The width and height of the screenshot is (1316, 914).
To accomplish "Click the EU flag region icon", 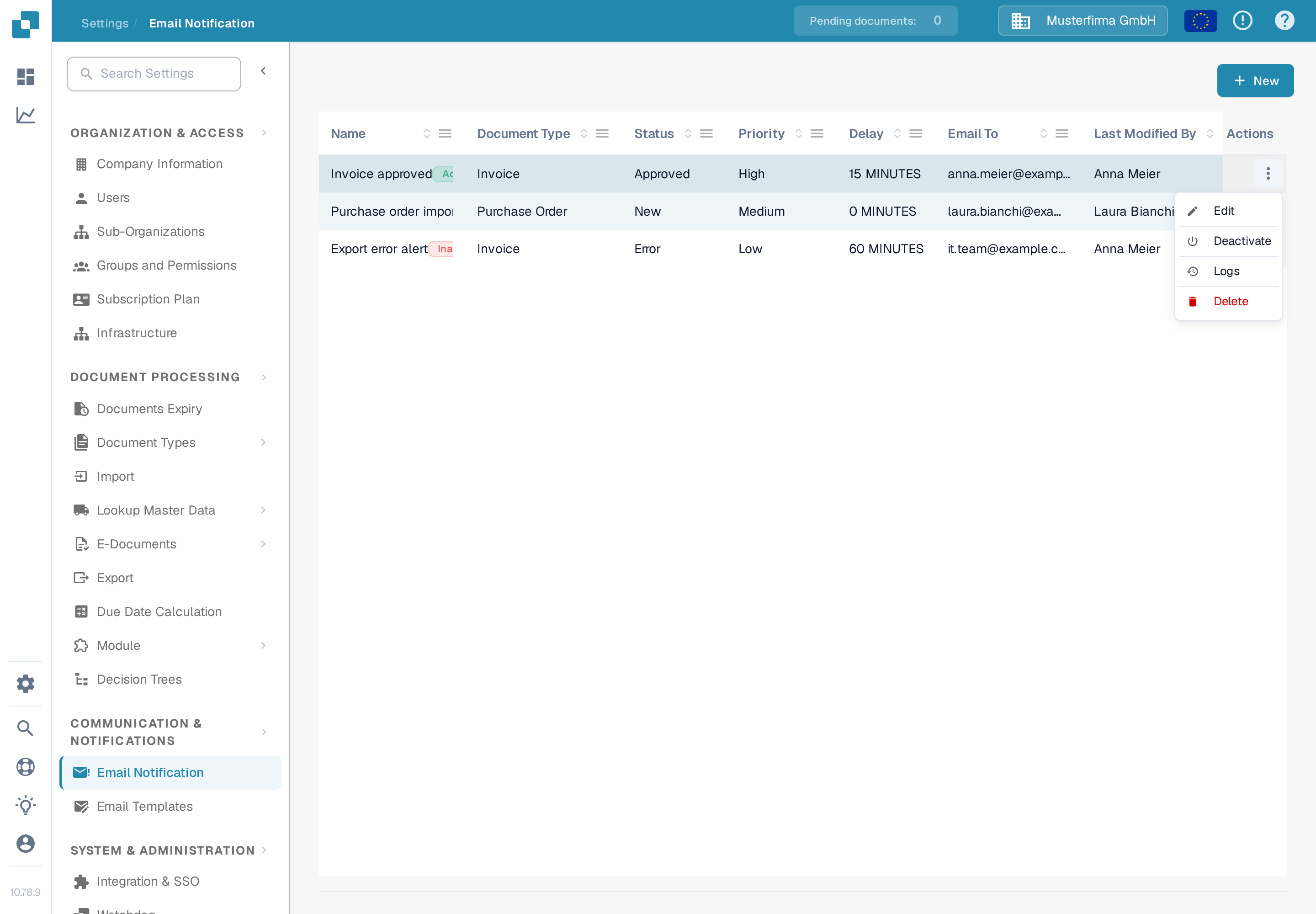I will pos(1200,21).
